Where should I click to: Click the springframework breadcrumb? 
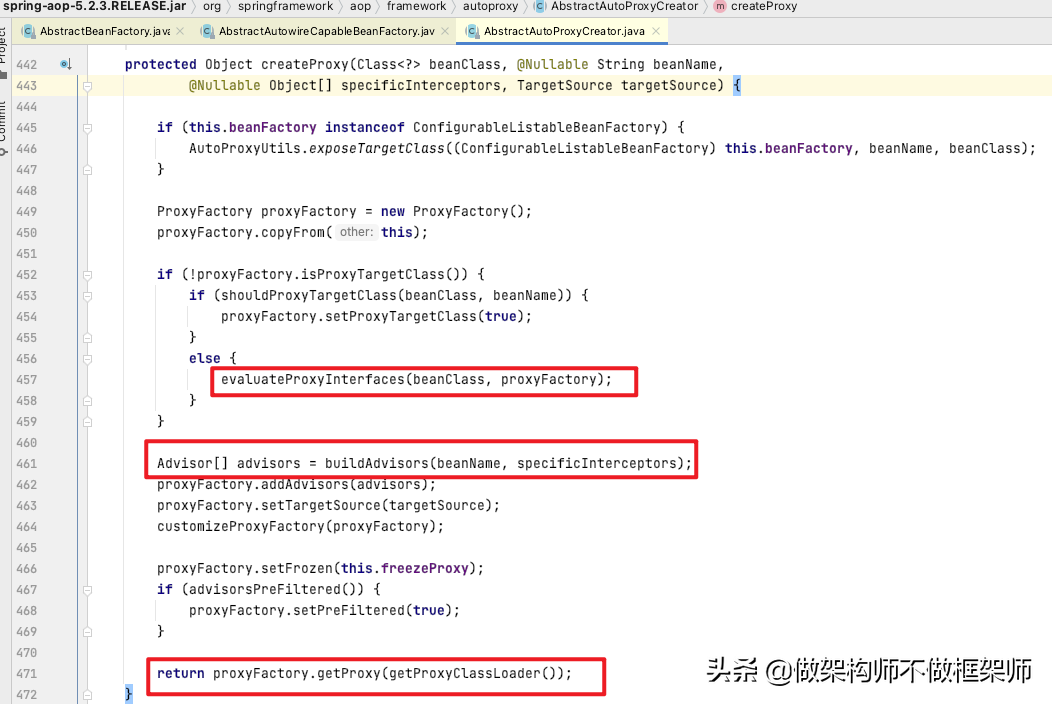(285, 6)
